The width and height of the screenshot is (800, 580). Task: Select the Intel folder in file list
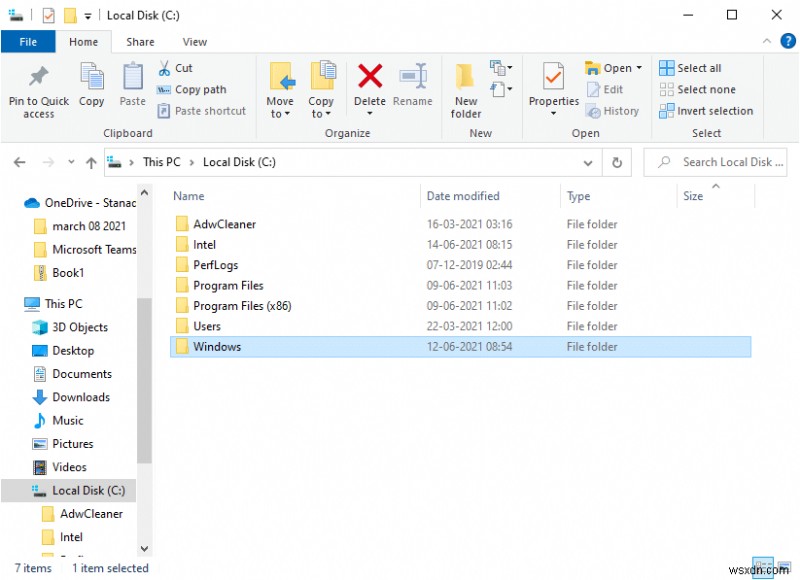coord(196,245)
